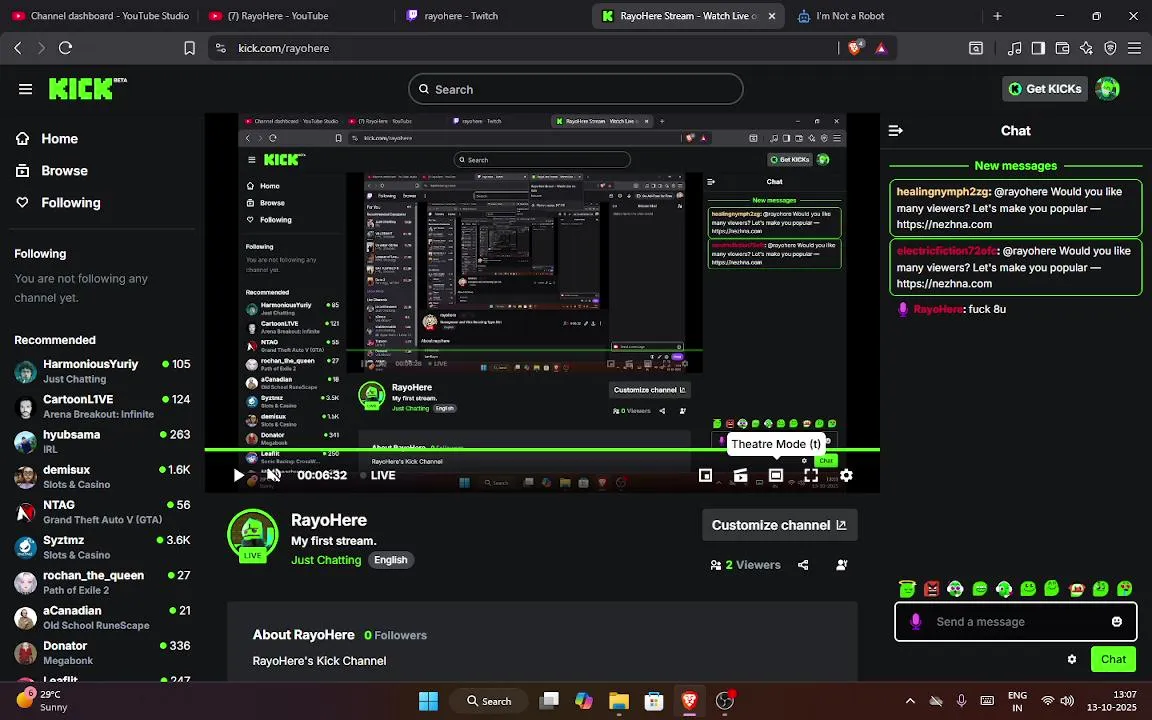This screenshot has width=1152, height=720.
Task: Play the stream video
Action: pos(238,475)
